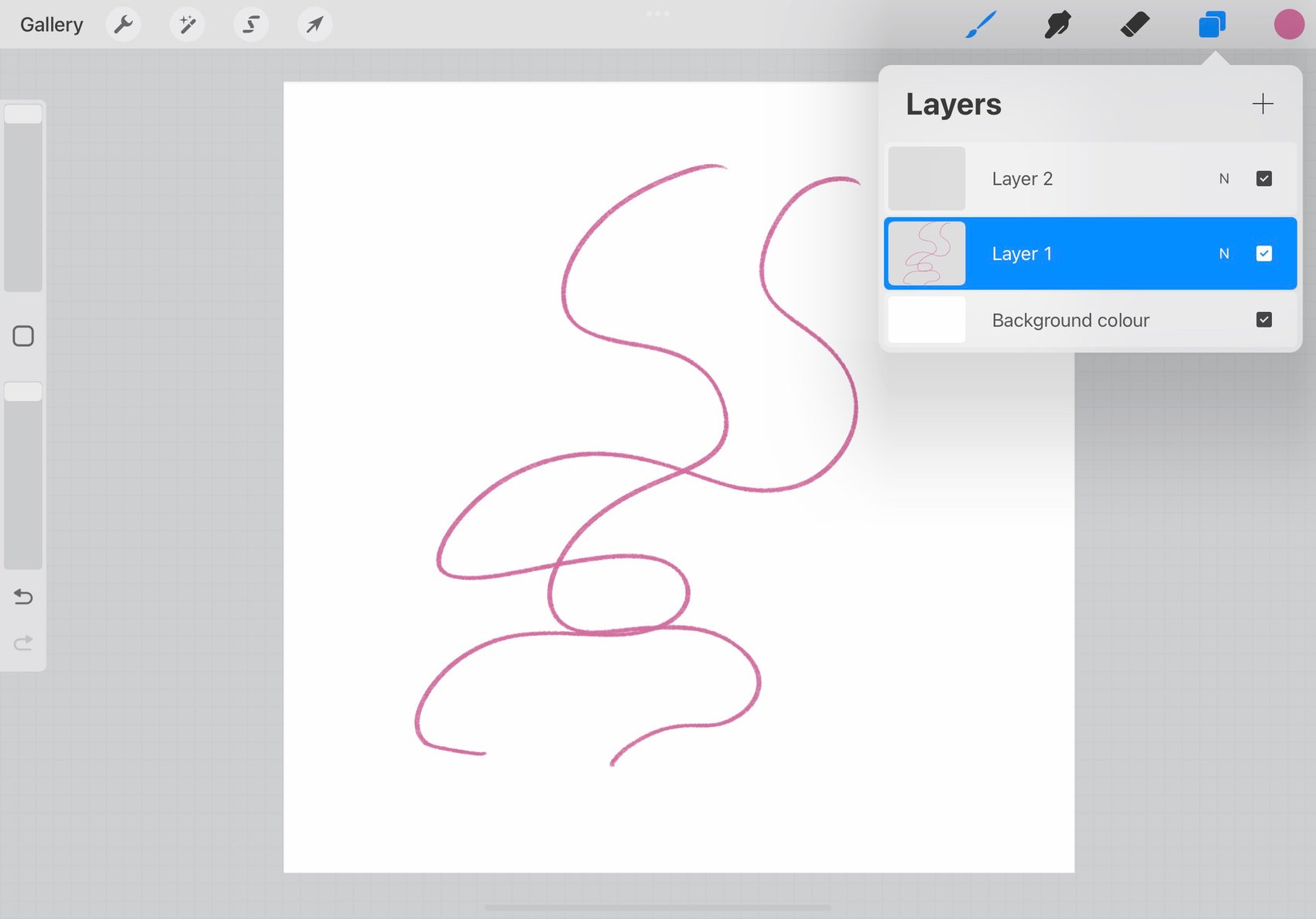Hide Layer 1 using its checkbox
This screenshot has width=1316, height=919.
tap(1264, 254)
